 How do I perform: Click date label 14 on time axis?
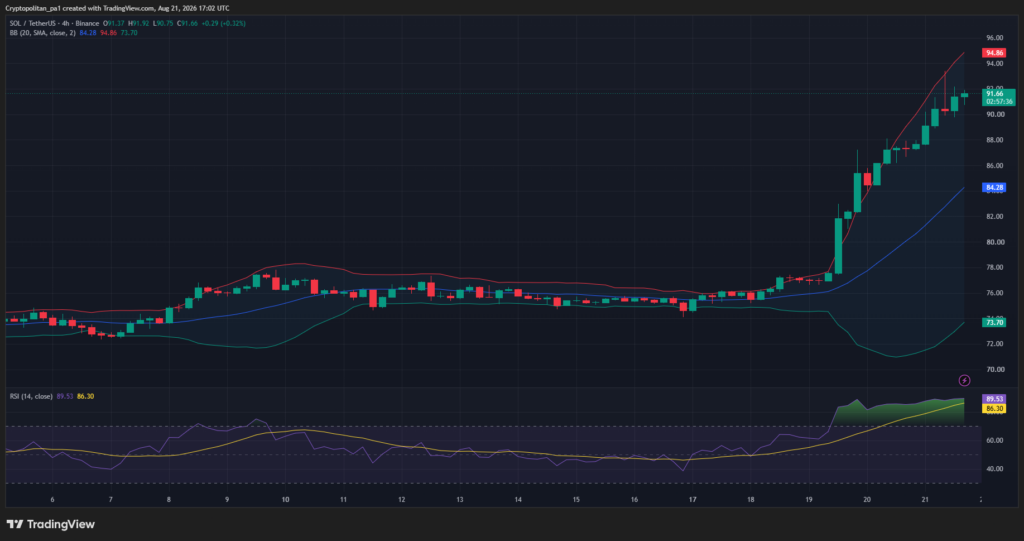click(x=518, y=499)
